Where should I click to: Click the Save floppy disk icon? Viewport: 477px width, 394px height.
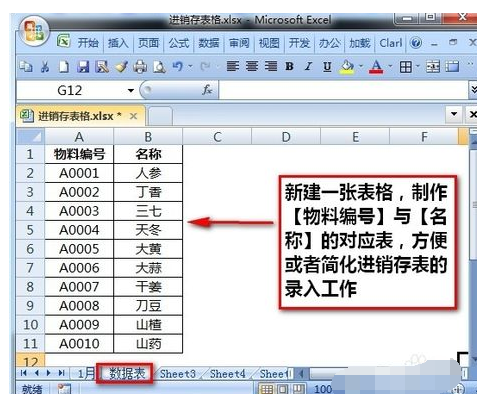click(83, 67)
